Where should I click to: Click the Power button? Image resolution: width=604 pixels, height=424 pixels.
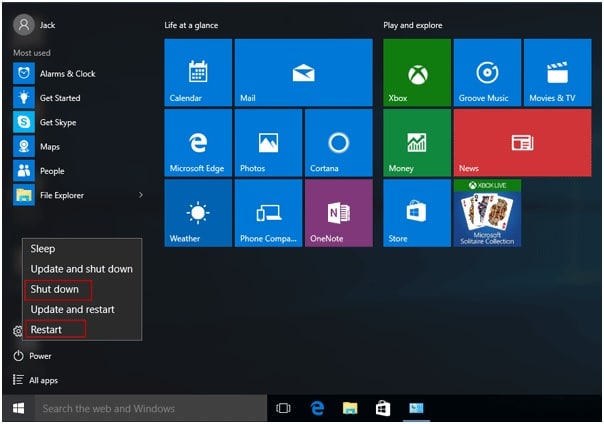[32, 356]
